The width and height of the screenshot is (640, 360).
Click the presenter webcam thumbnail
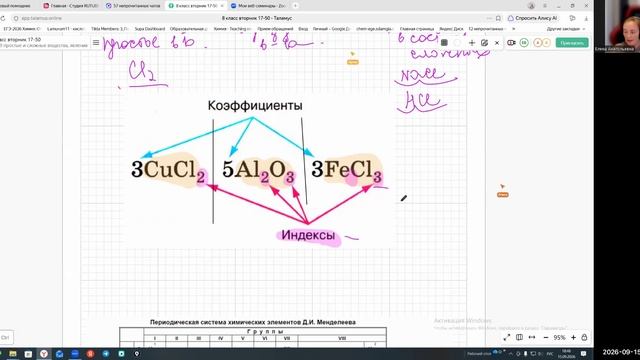[x=617, y=26]
